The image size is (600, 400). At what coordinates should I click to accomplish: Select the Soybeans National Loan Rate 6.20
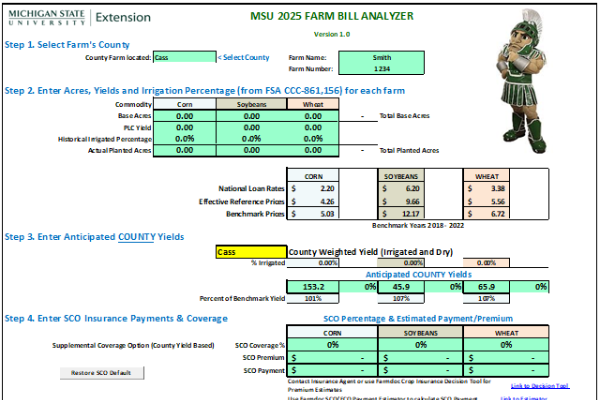pos(401,188)
